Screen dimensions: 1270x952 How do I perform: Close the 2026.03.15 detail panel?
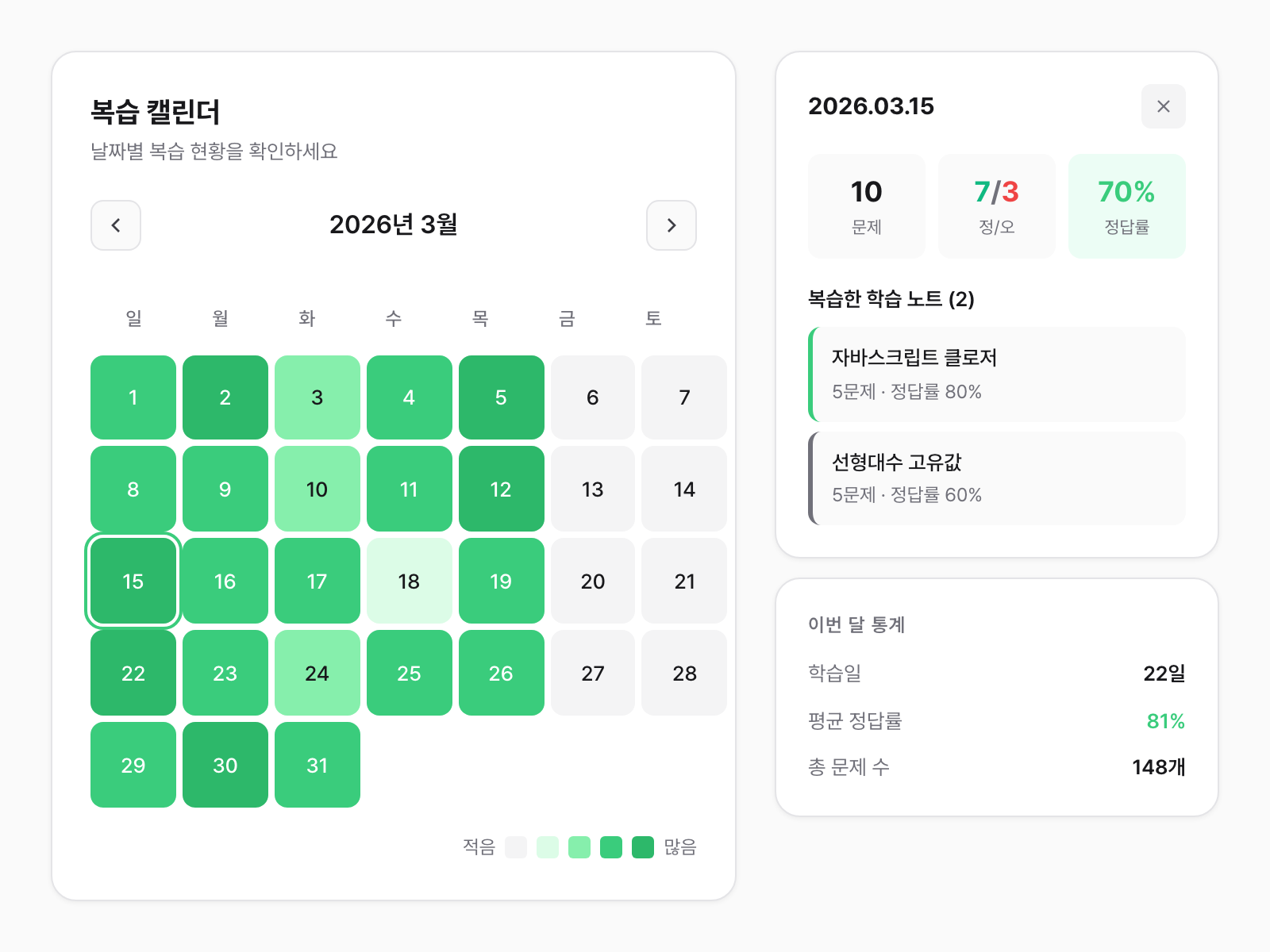(1164, 106)
